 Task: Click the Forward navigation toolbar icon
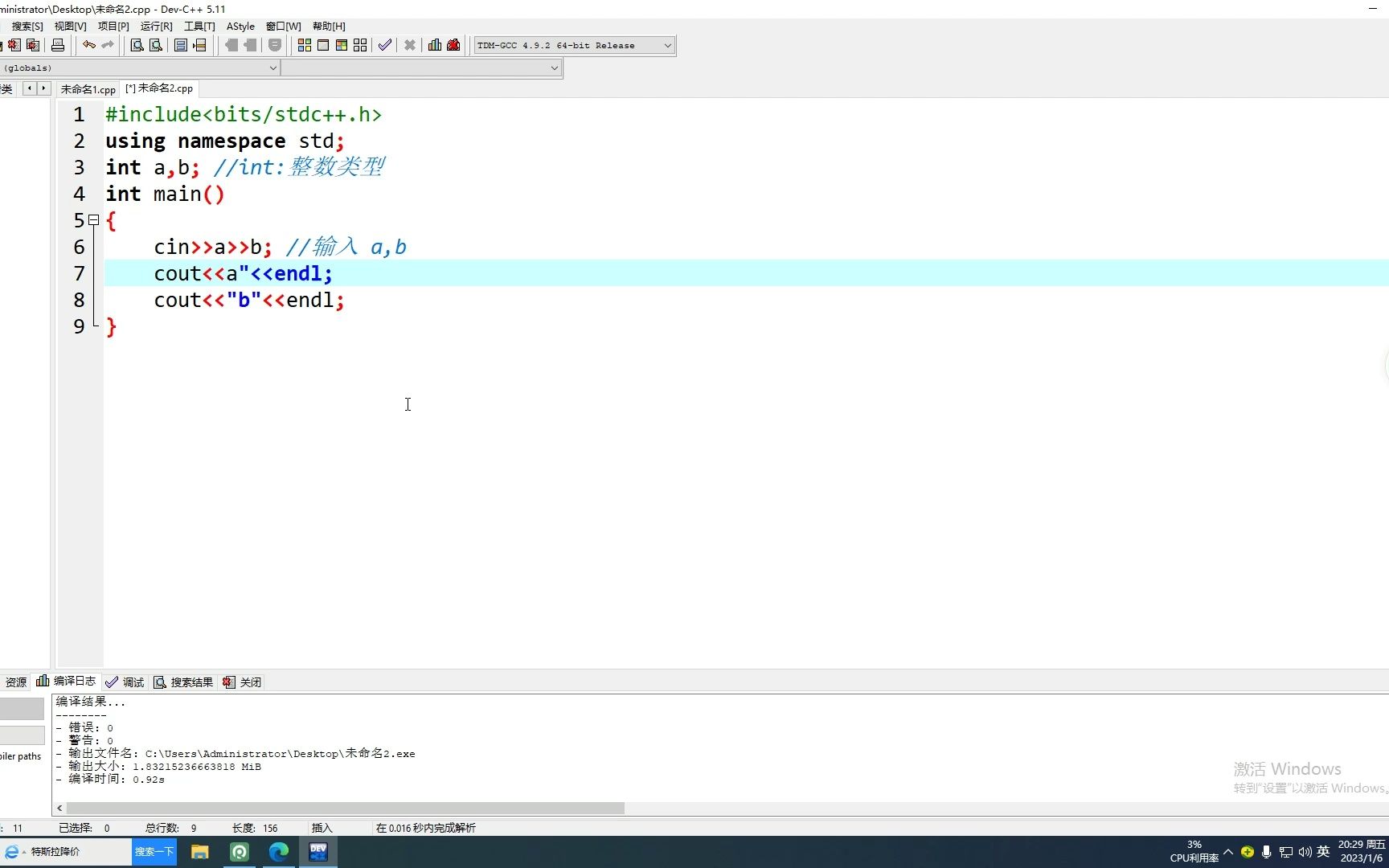point(250,45)
